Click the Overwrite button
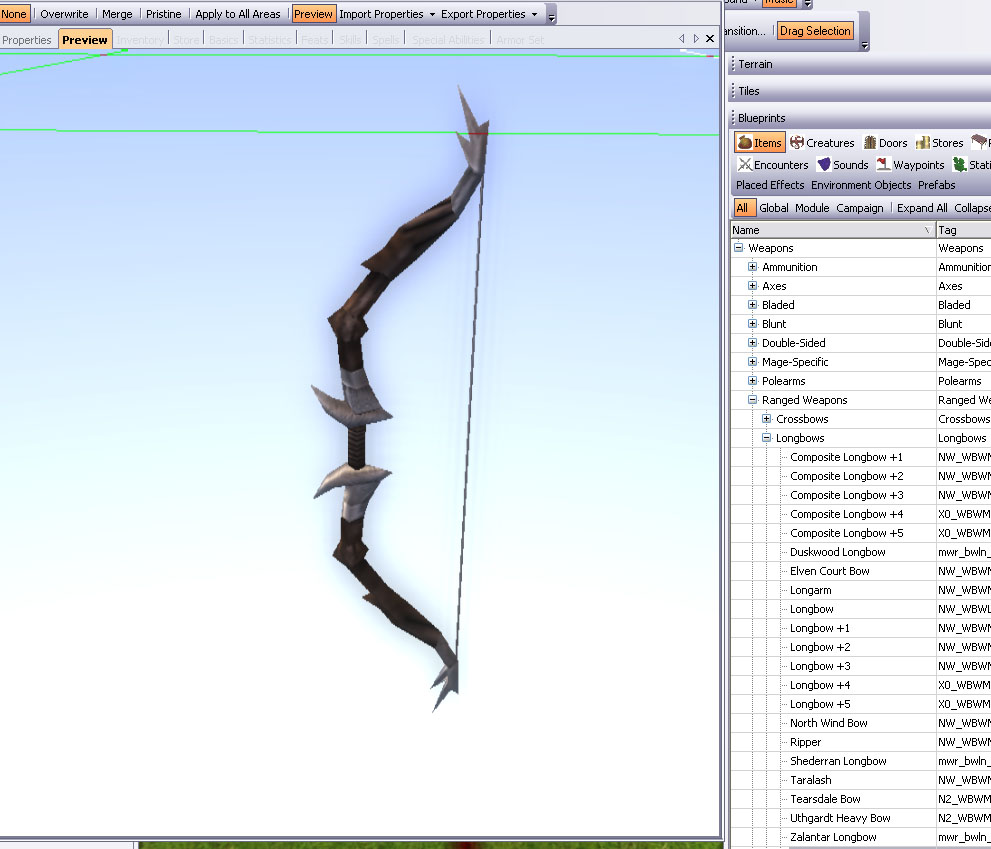991x849 pixels. tap(64, 14)
